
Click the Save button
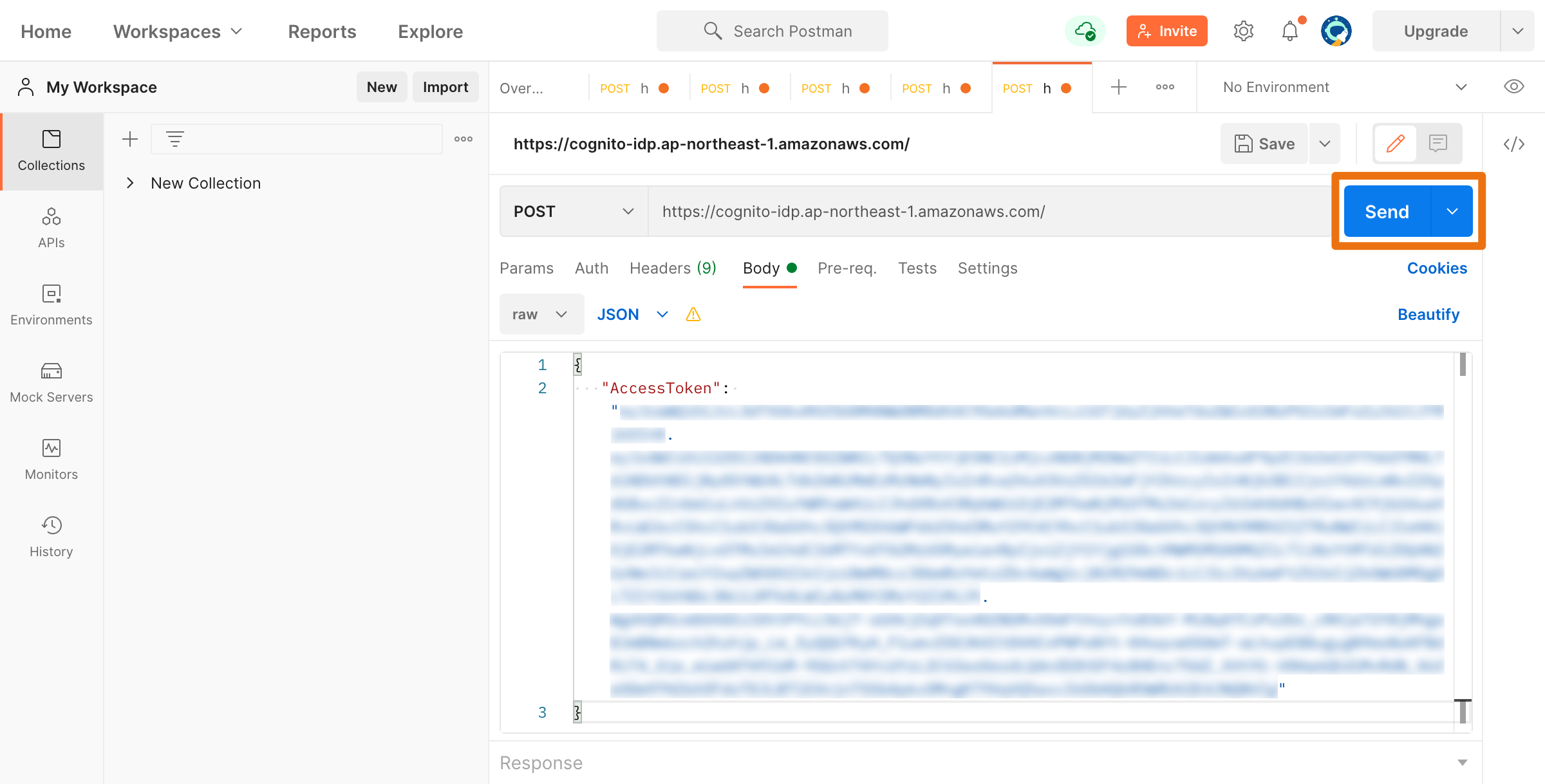coord(1264,144)
